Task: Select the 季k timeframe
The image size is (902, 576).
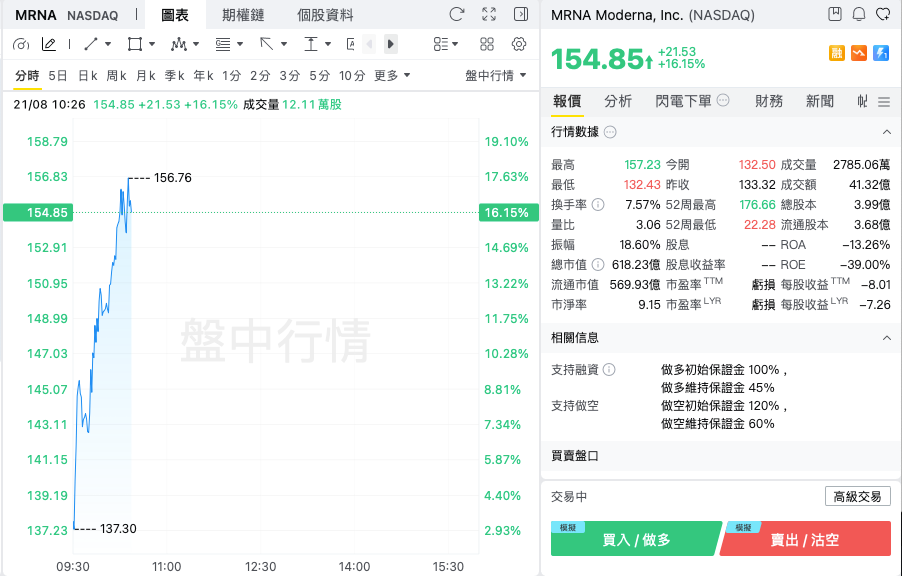Action: tap(174, 75)
